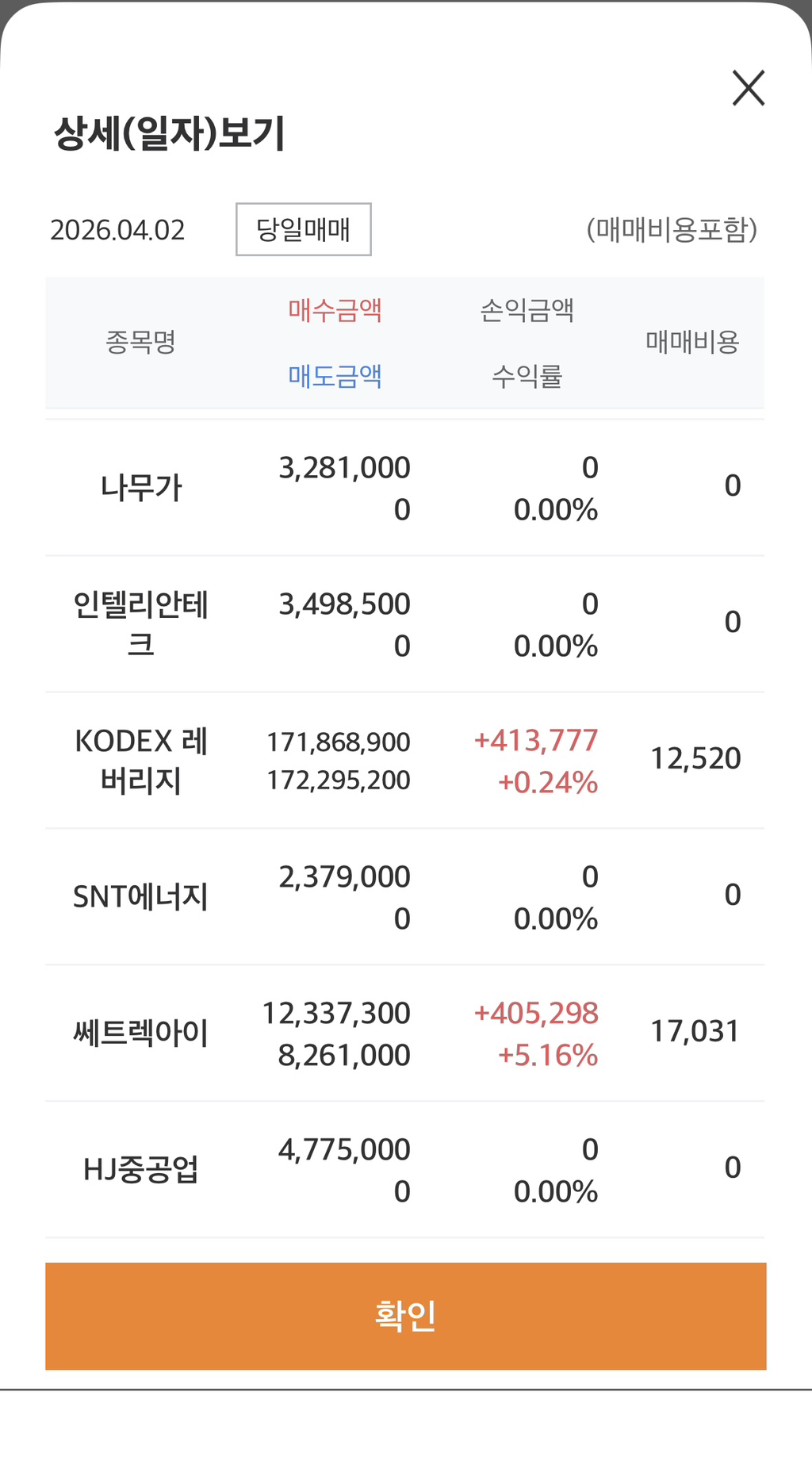Tap 쎄트렉아이 trading cost 17,031
The width and height of the screenshot is (812, 1461).
(x=695, y=1031)
